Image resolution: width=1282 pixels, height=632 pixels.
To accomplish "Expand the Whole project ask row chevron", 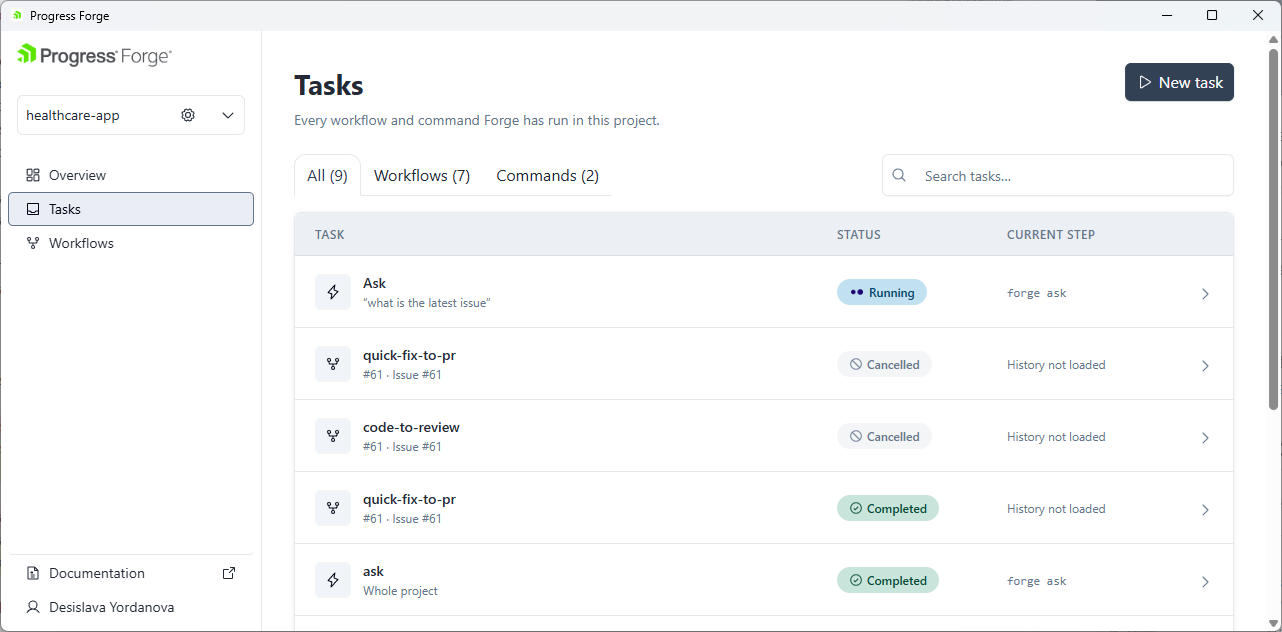I will 1205,582.
